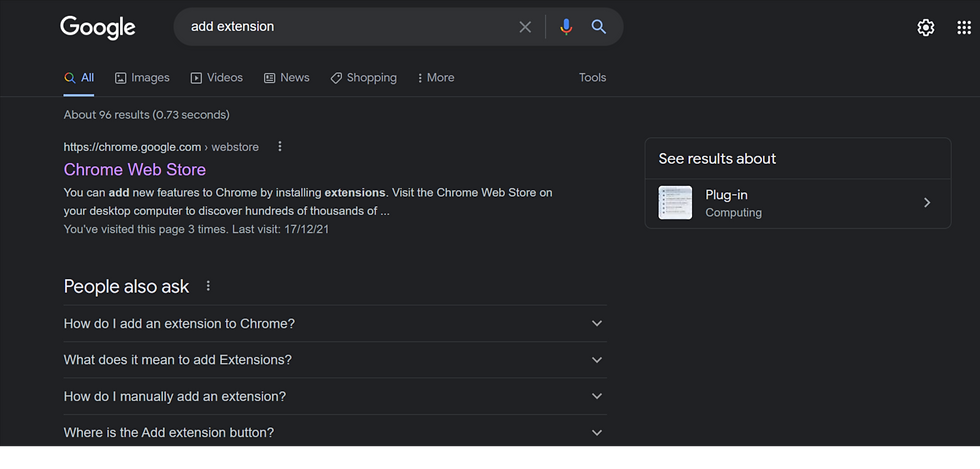Screen dimensions: 980x469
Task: Switch to the News tab
Action: pos(286,78)
